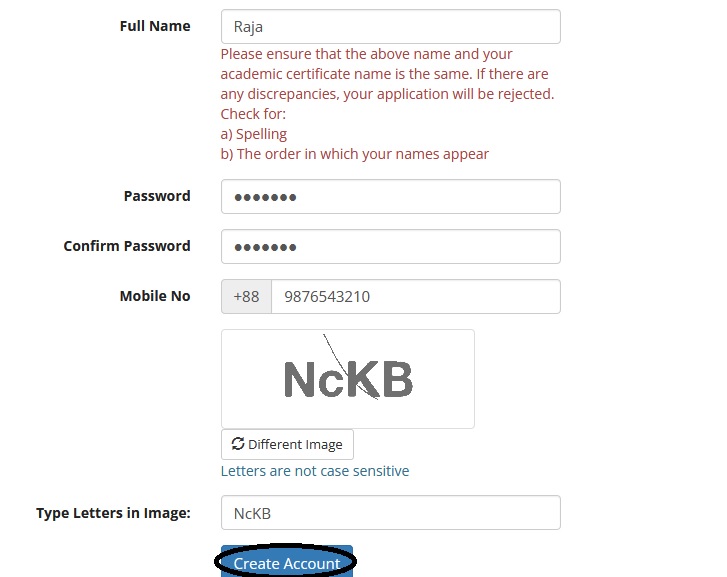Click the Mobile No number field

coord(415,297)
